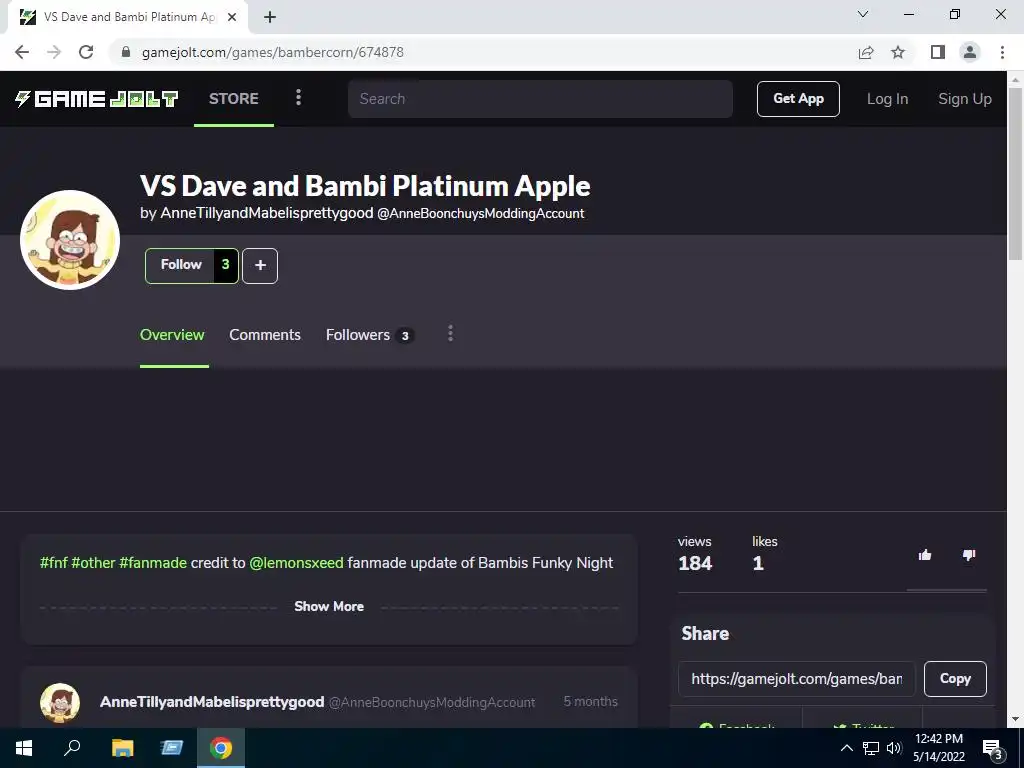Open the notification center icon
Image resolution: width=1024 pixels, height=768 pixels.
tap(993, 748)
